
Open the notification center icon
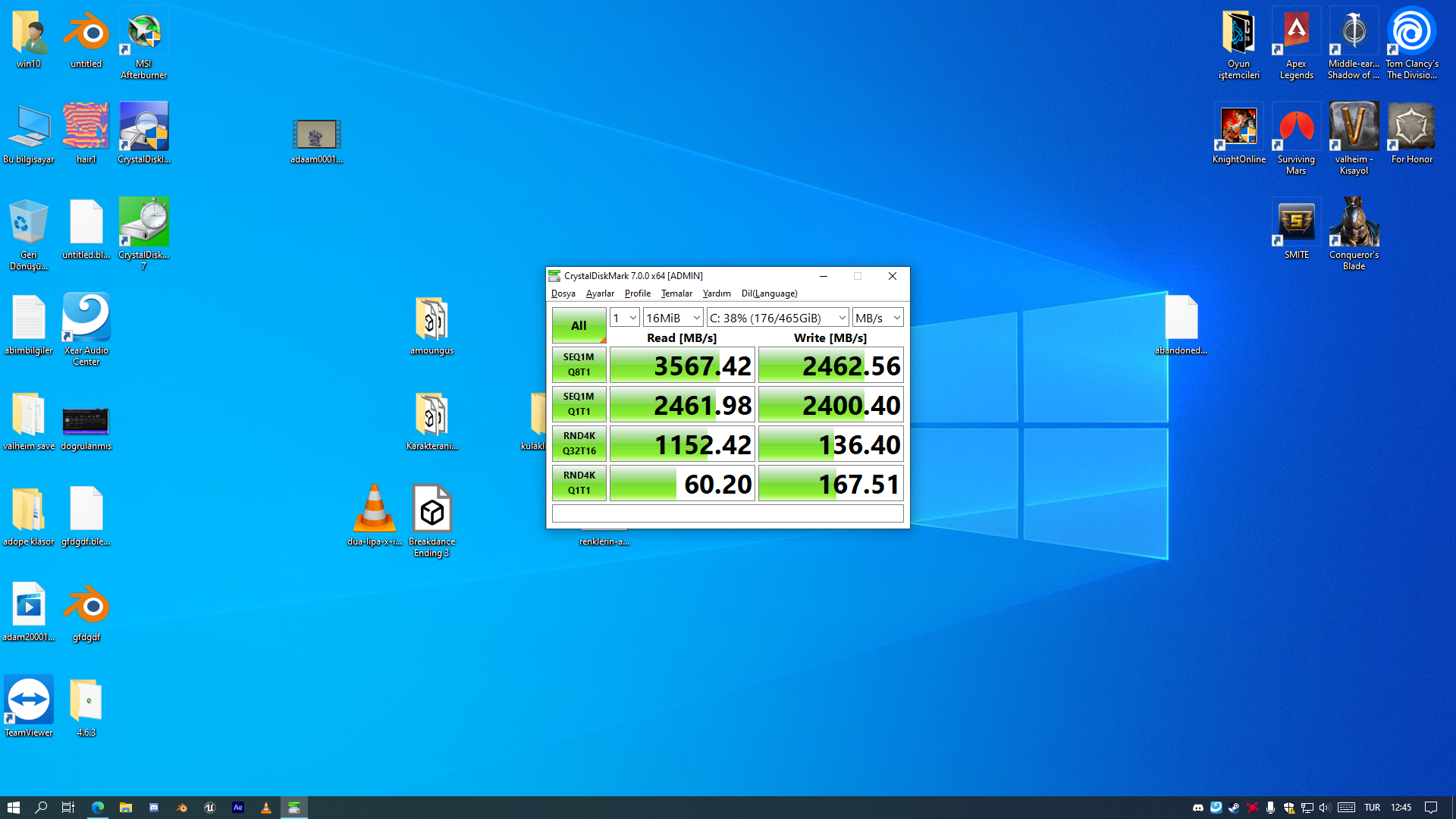(1431, 808)
